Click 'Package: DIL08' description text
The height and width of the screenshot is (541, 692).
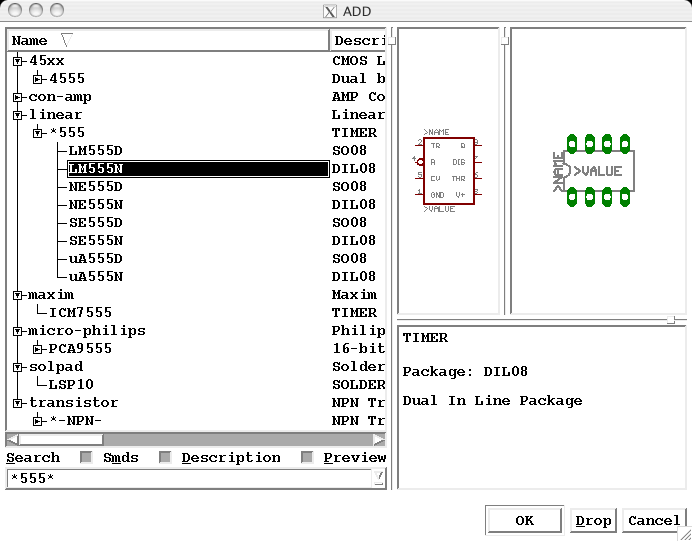click(465, 372)
